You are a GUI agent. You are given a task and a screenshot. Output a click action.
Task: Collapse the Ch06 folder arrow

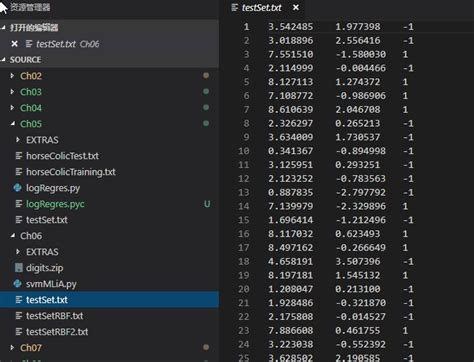click(12, 236)
